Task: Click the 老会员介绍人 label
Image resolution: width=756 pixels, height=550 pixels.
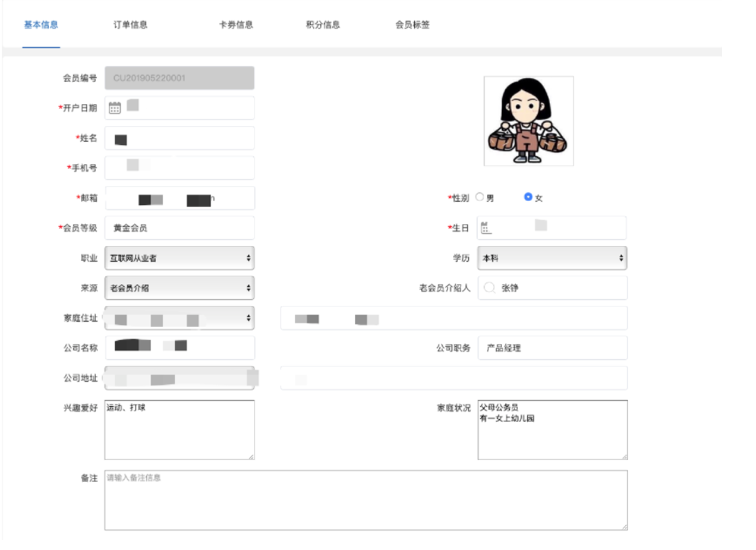Action: click(445, 288)
